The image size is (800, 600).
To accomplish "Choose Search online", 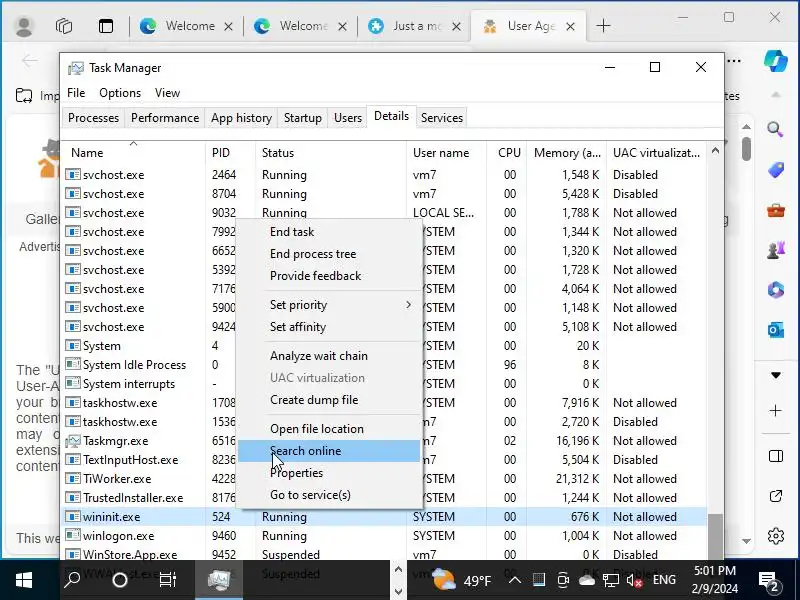I will [330, 451].
